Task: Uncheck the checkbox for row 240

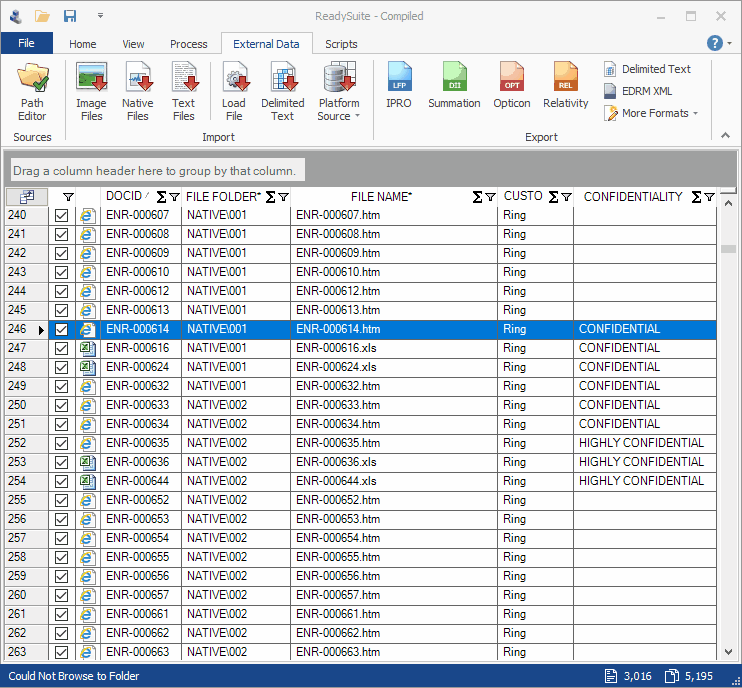Action: pos(62,215)
